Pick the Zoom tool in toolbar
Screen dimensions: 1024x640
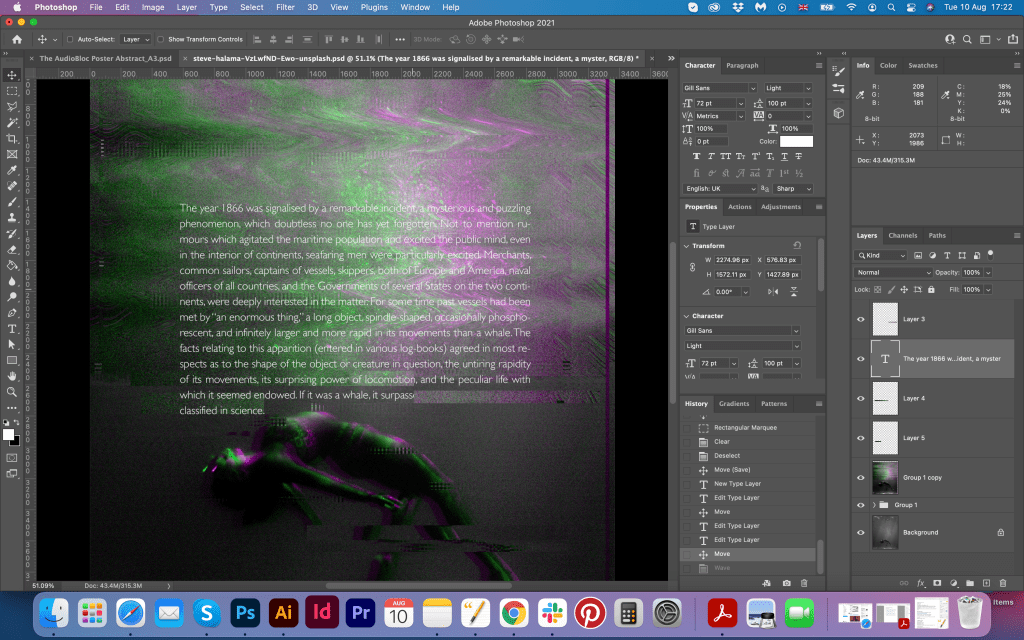12,392
